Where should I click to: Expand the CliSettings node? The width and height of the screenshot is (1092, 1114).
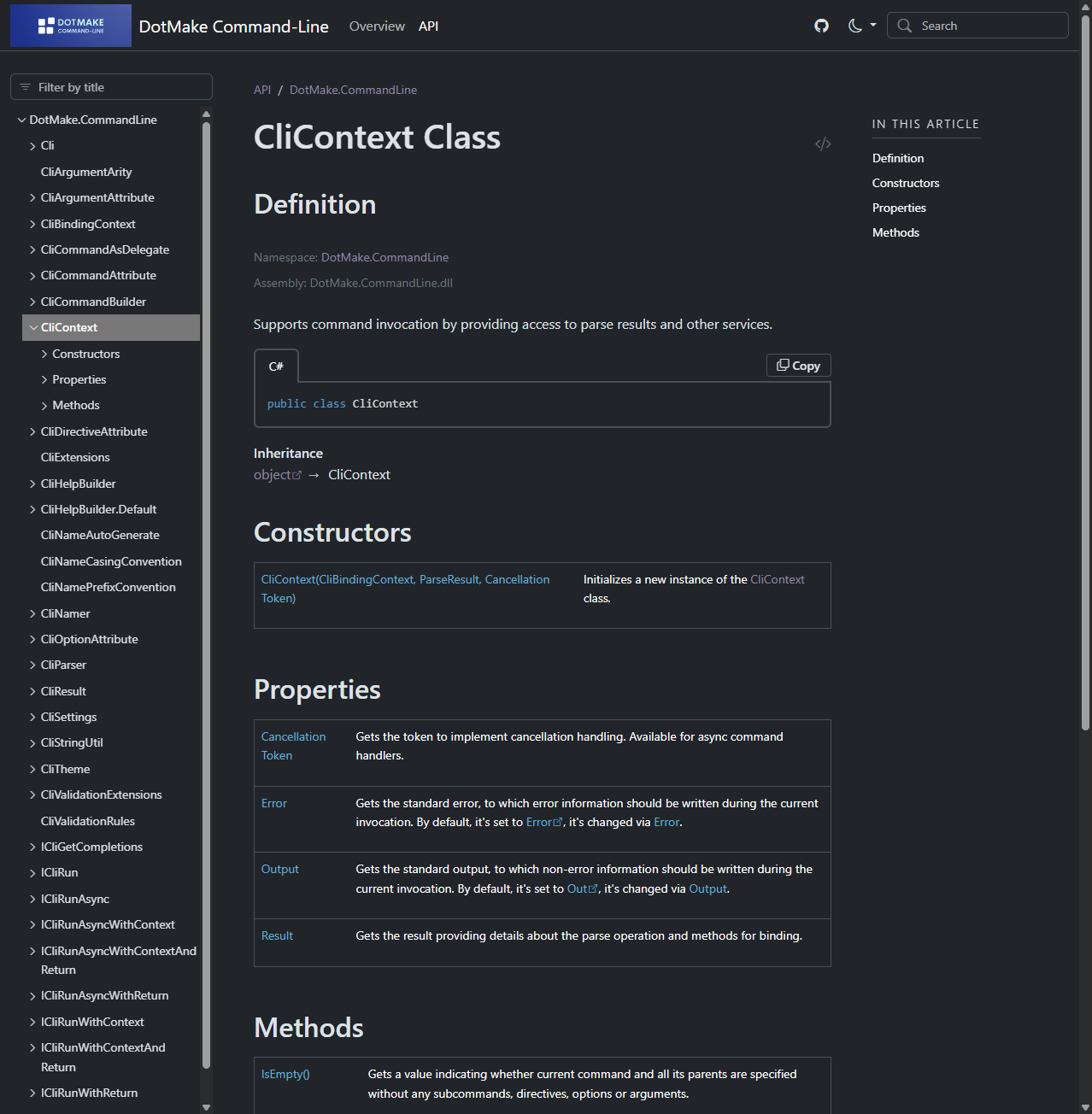(32, 717)
